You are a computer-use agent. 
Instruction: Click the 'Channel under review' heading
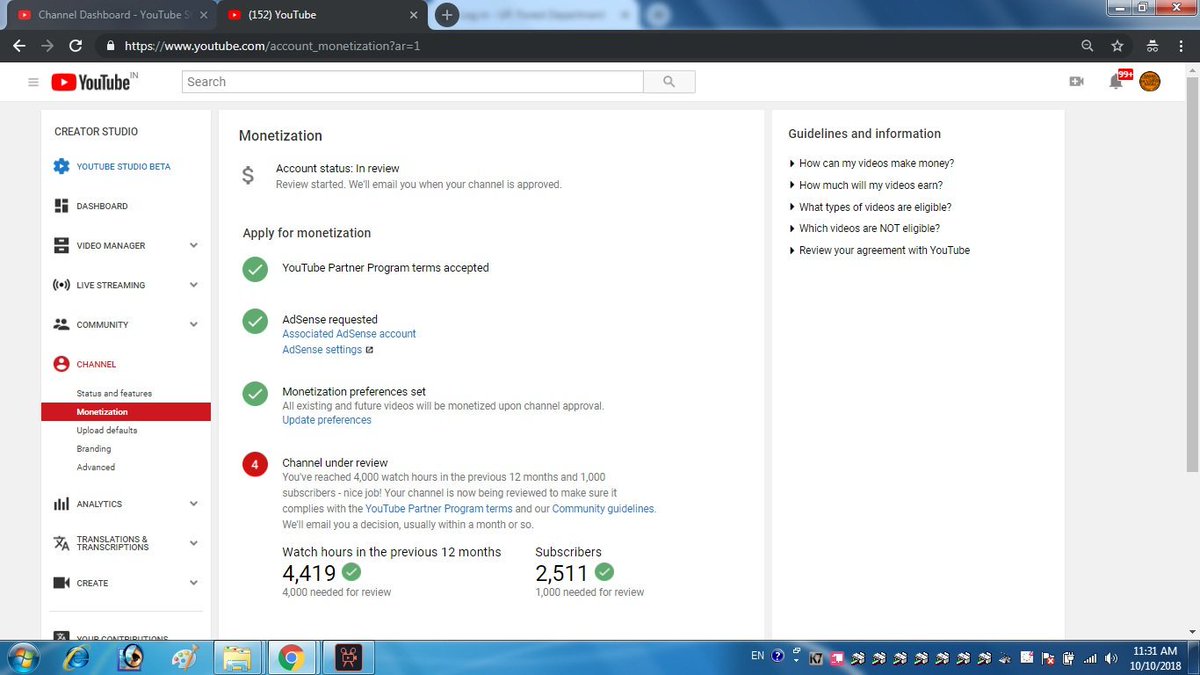[335, 463]
